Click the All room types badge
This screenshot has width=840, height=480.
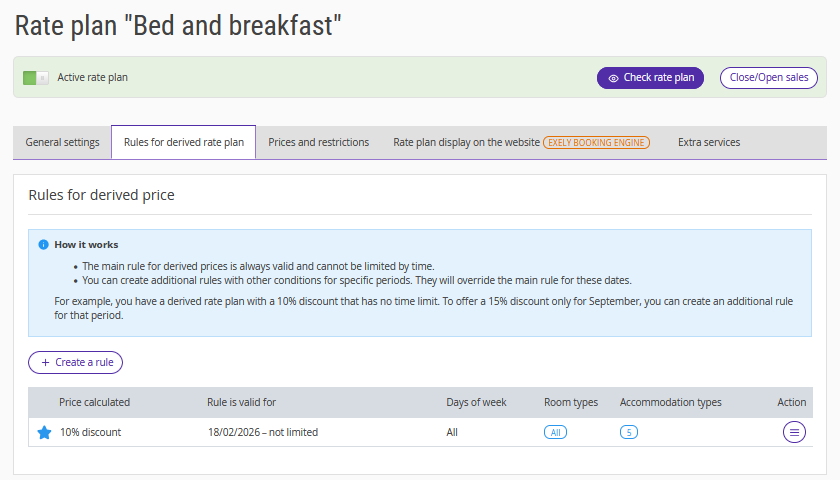point(555,432)
